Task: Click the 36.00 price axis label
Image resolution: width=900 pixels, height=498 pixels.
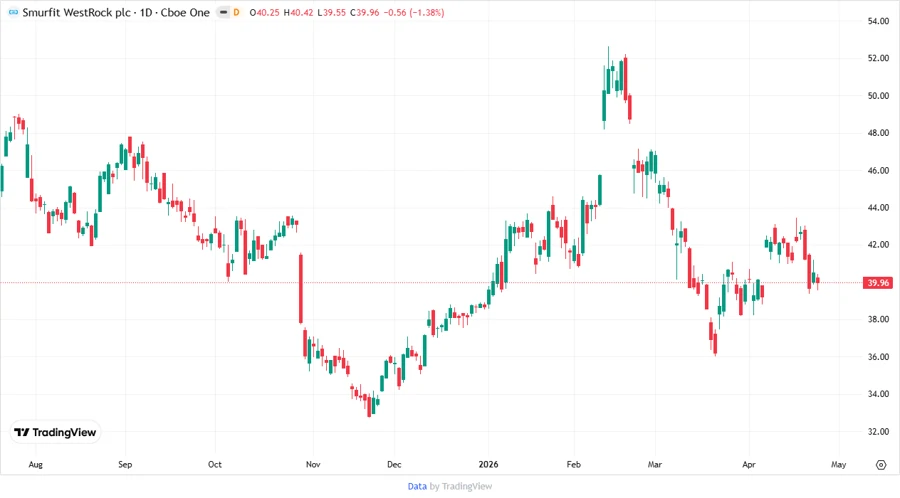Action: [878, 357]
